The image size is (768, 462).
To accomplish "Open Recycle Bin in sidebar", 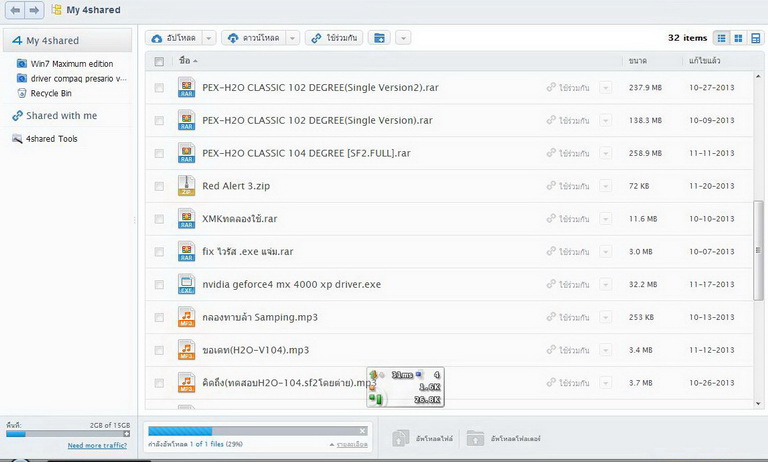I will pos(51,93).
